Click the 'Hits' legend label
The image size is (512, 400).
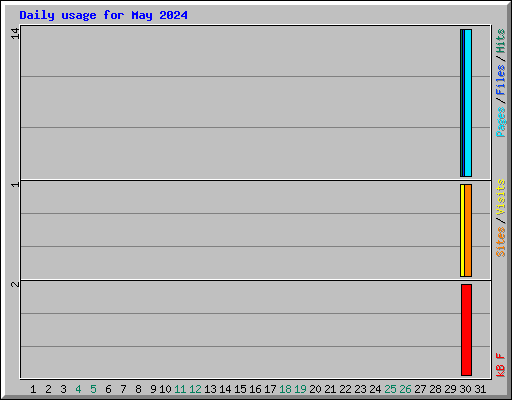click(x=500, y=41)
